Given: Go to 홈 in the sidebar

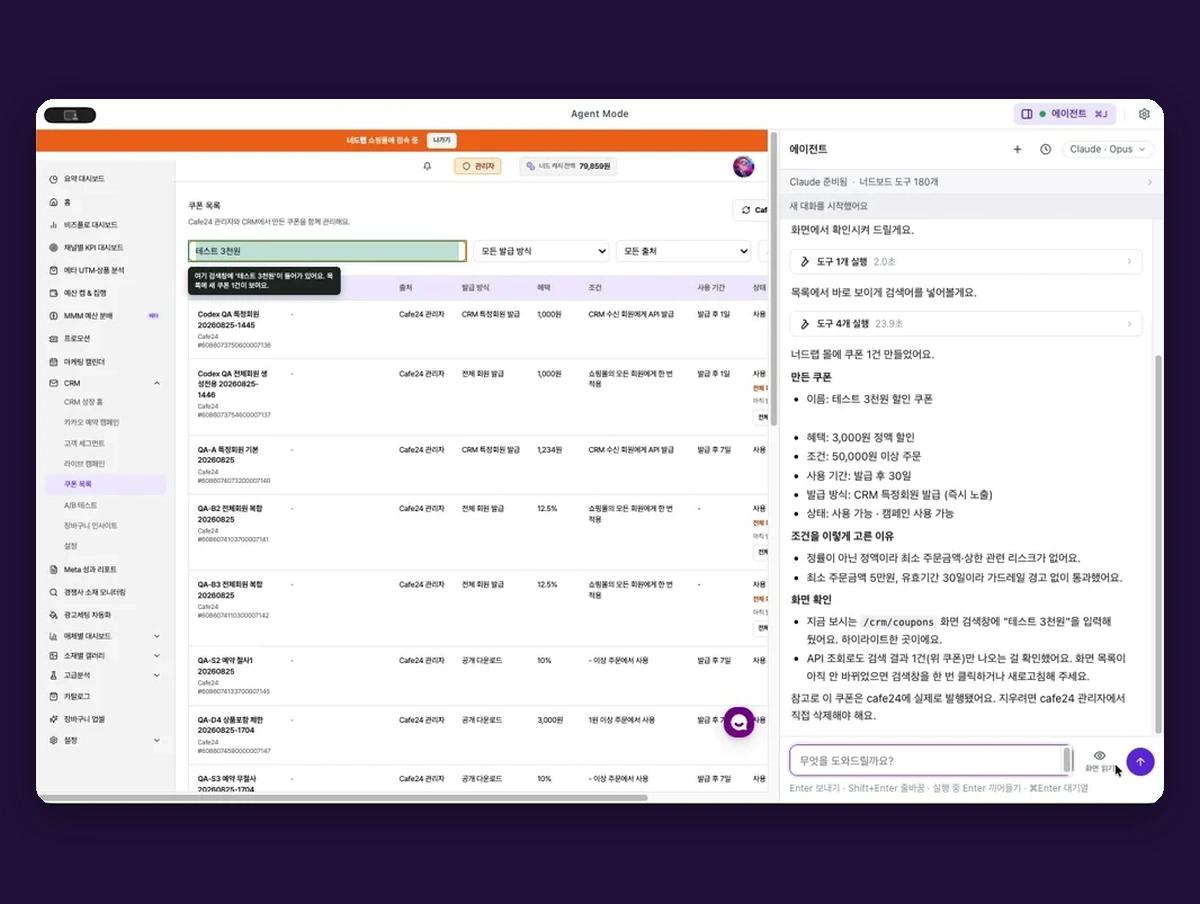Looking at the screenshot, I should [x=67, y=202].
